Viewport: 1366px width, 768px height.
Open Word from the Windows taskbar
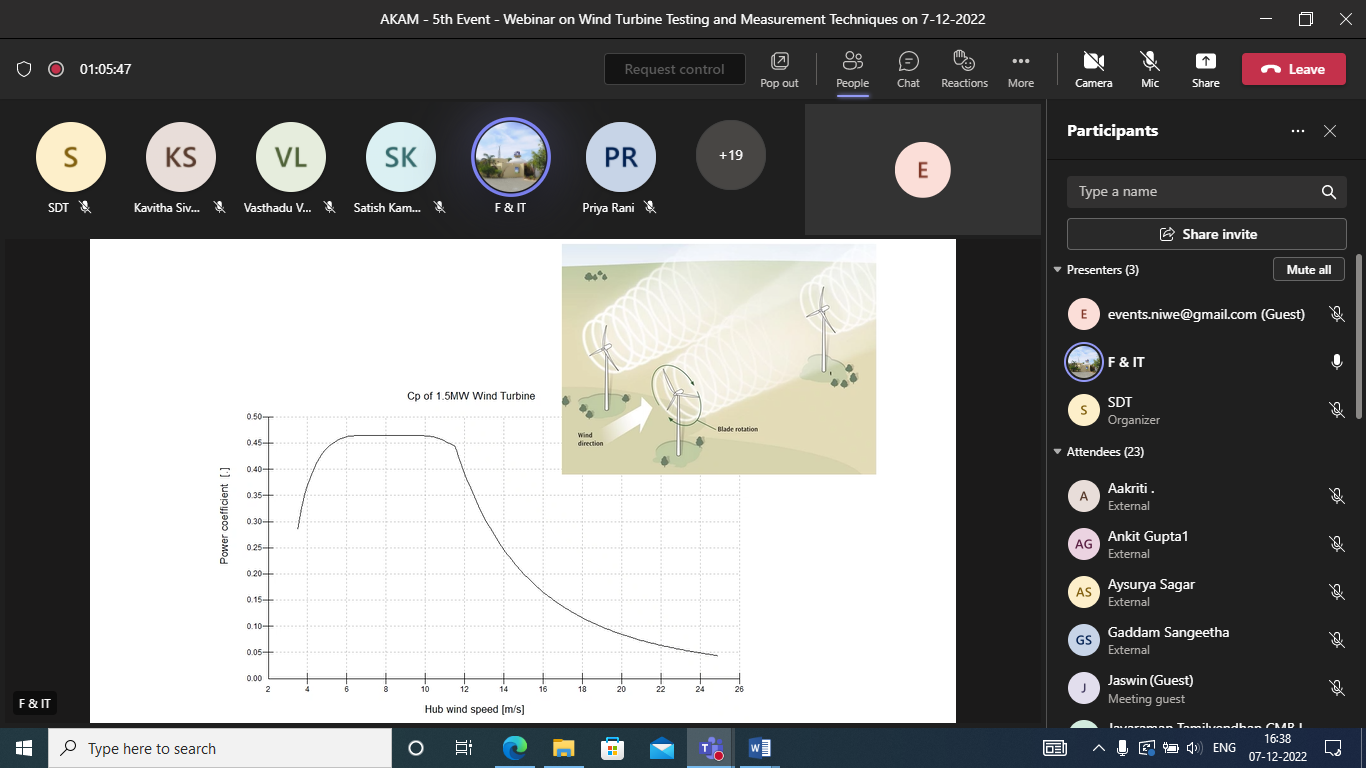tap(759, 748)
